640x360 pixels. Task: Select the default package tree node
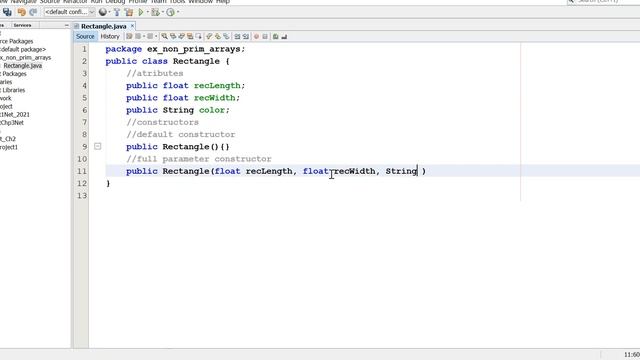pyautogui.click(x=23, y=49)
